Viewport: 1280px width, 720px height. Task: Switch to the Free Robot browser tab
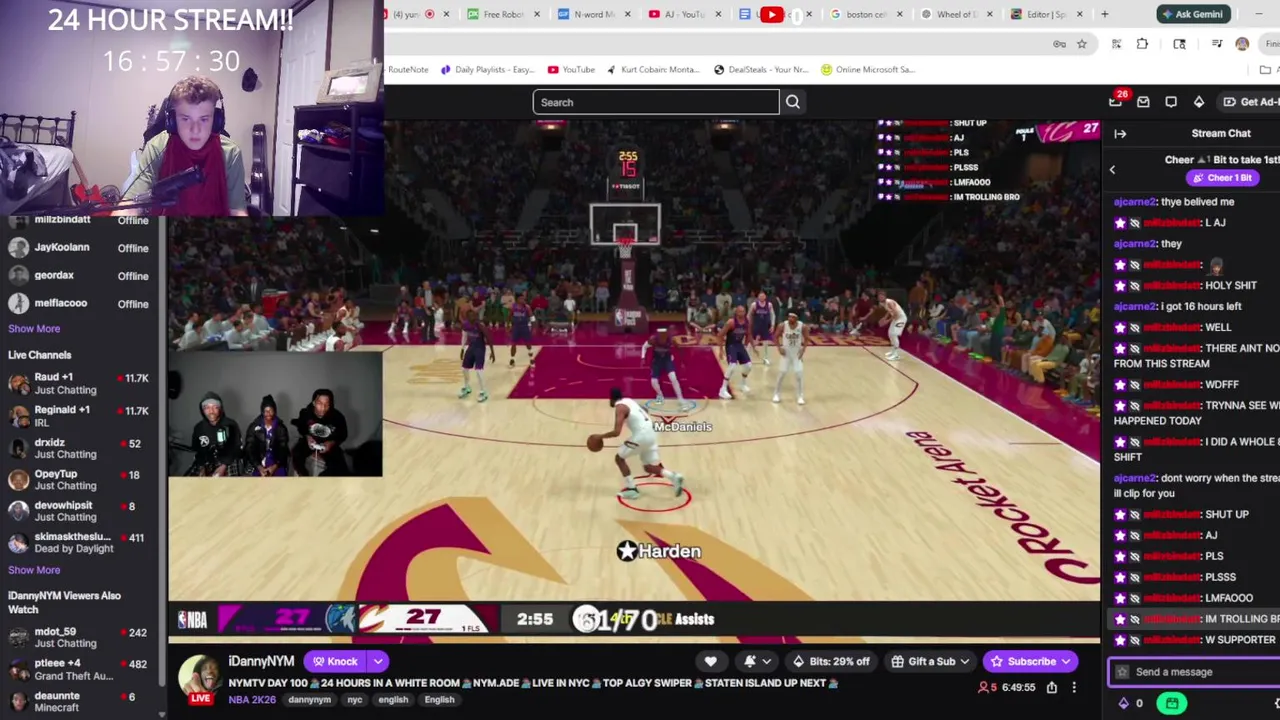(505, 14)
